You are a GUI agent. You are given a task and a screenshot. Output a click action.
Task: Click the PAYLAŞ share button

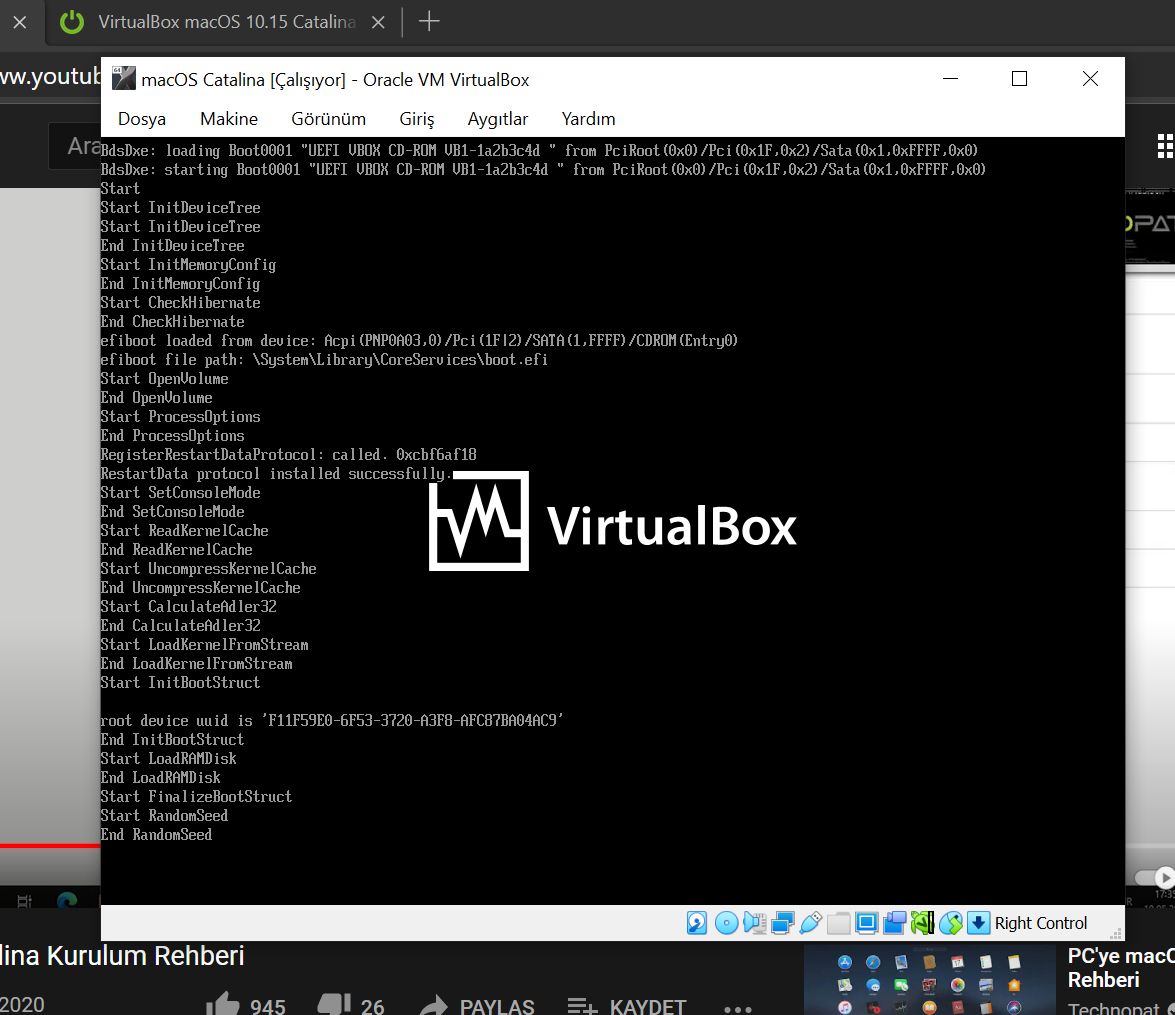pos(476,1006)
